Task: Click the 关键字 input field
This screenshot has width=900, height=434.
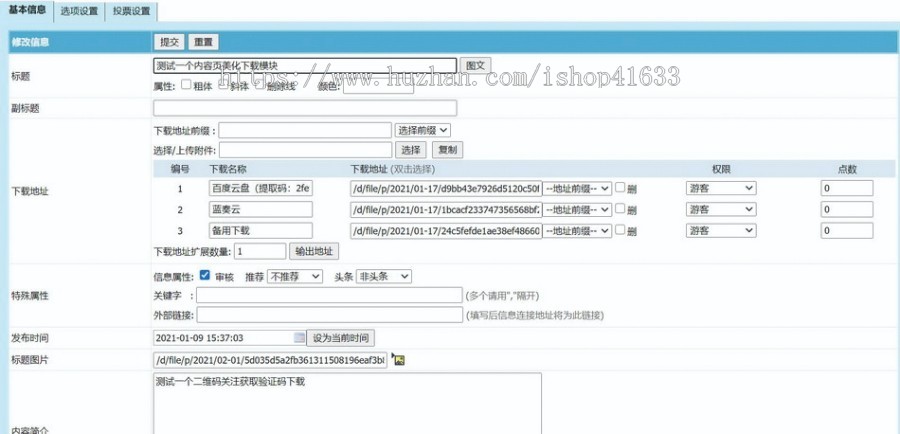Action: [329, 295]
